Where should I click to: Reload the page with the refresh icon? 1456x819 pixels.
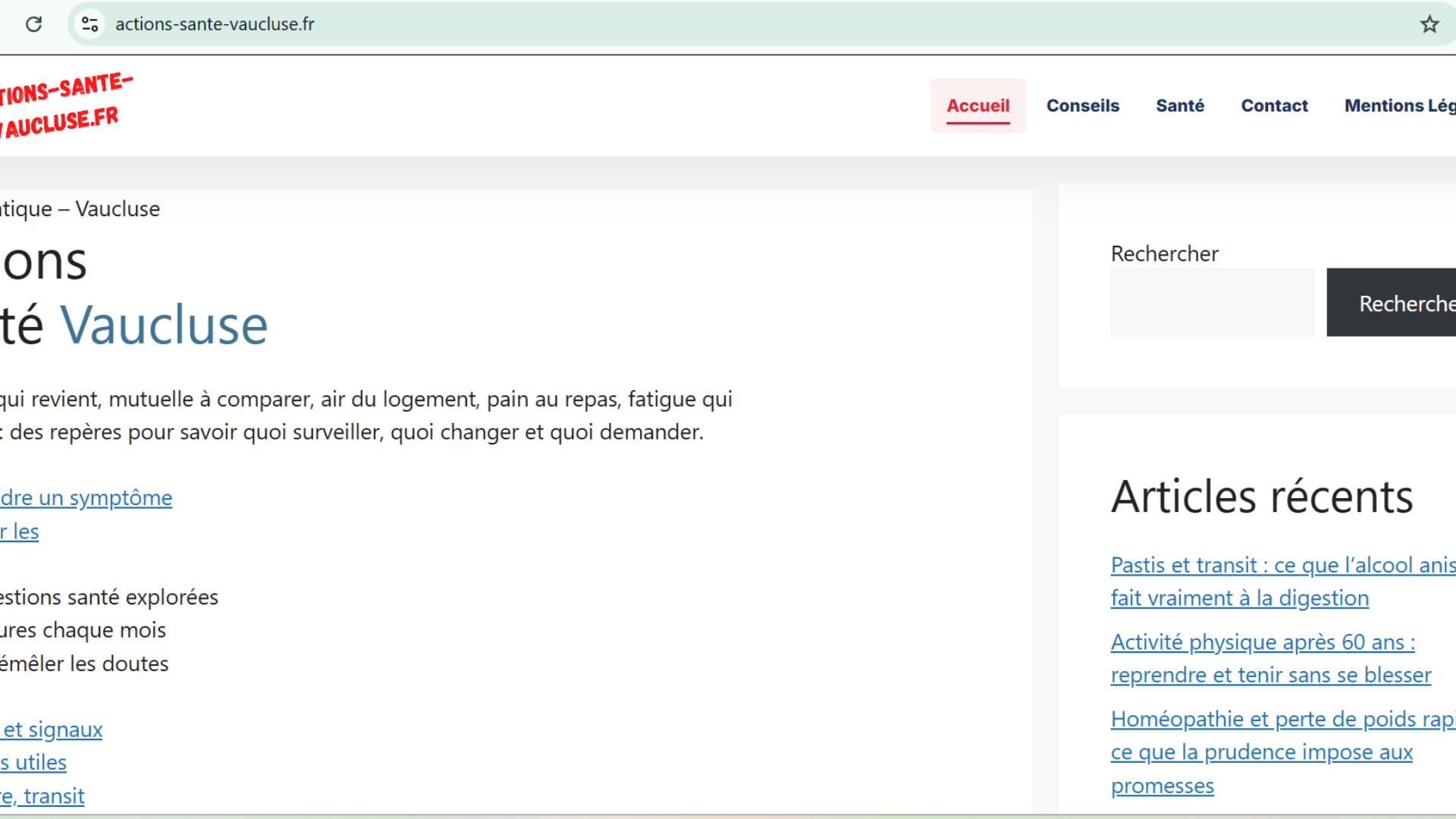pyautogui.click(x=33, y=24)
